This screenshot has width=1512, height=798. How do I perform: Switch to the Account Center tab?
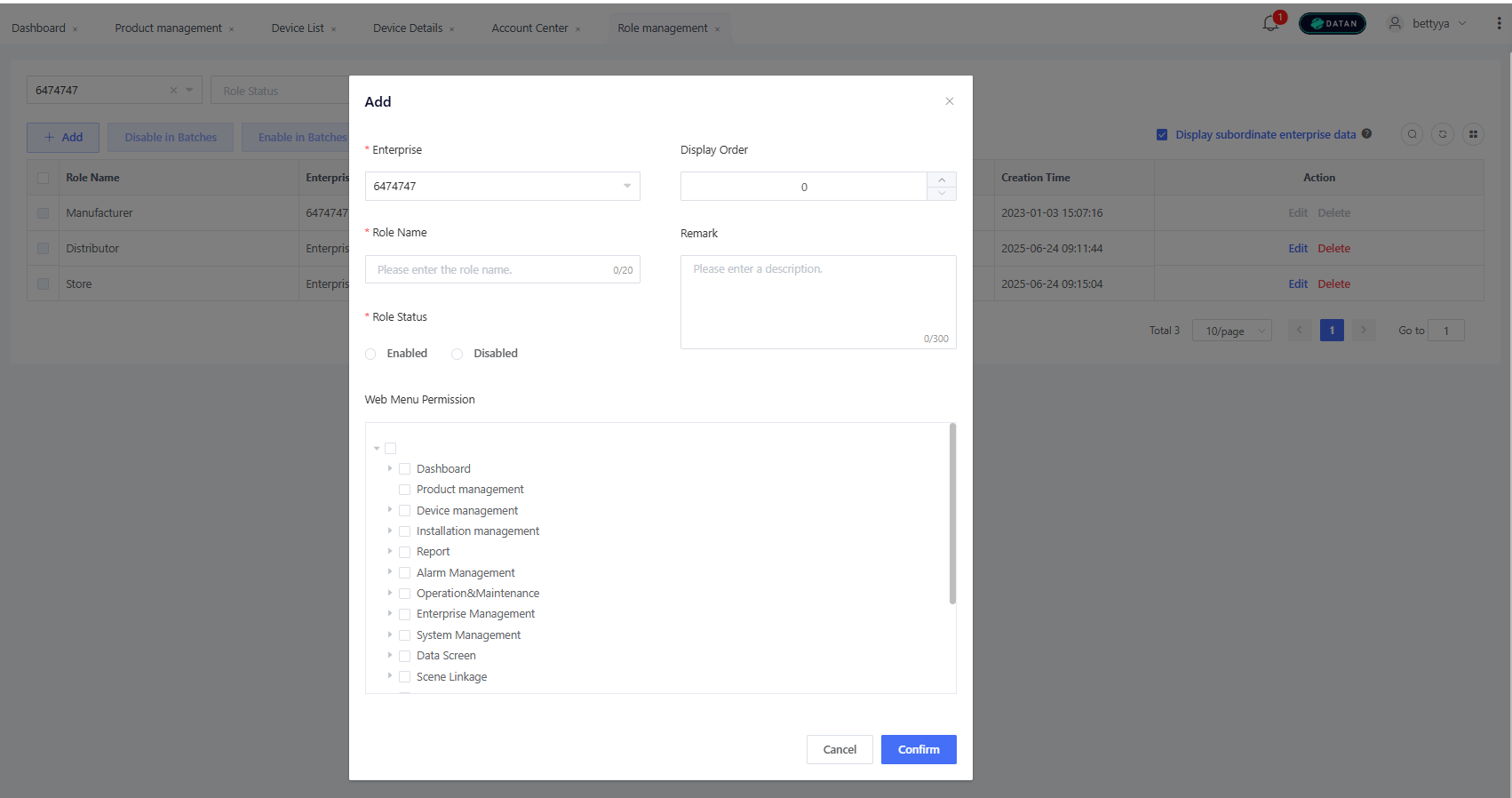[529, 28]
